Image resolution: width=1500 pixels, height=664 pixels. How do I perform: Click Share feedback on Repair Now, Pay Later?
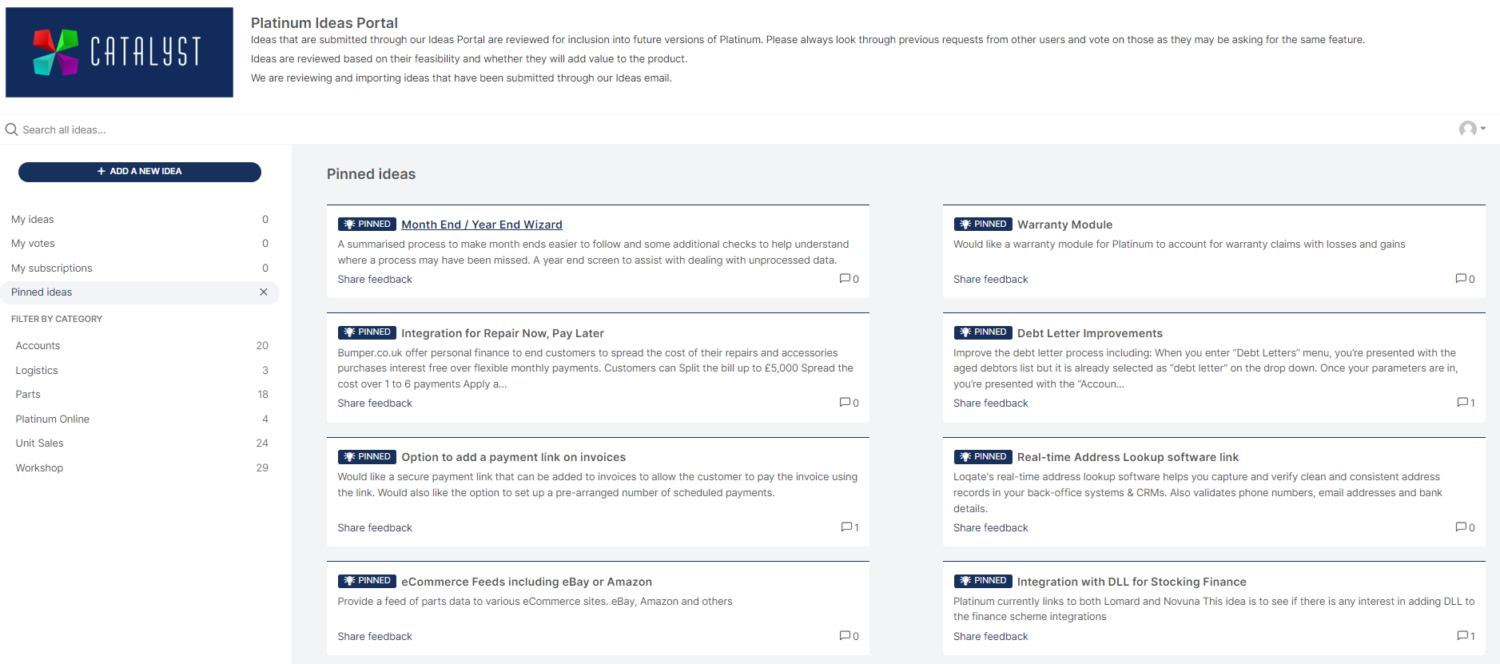(x=375, y=403)
